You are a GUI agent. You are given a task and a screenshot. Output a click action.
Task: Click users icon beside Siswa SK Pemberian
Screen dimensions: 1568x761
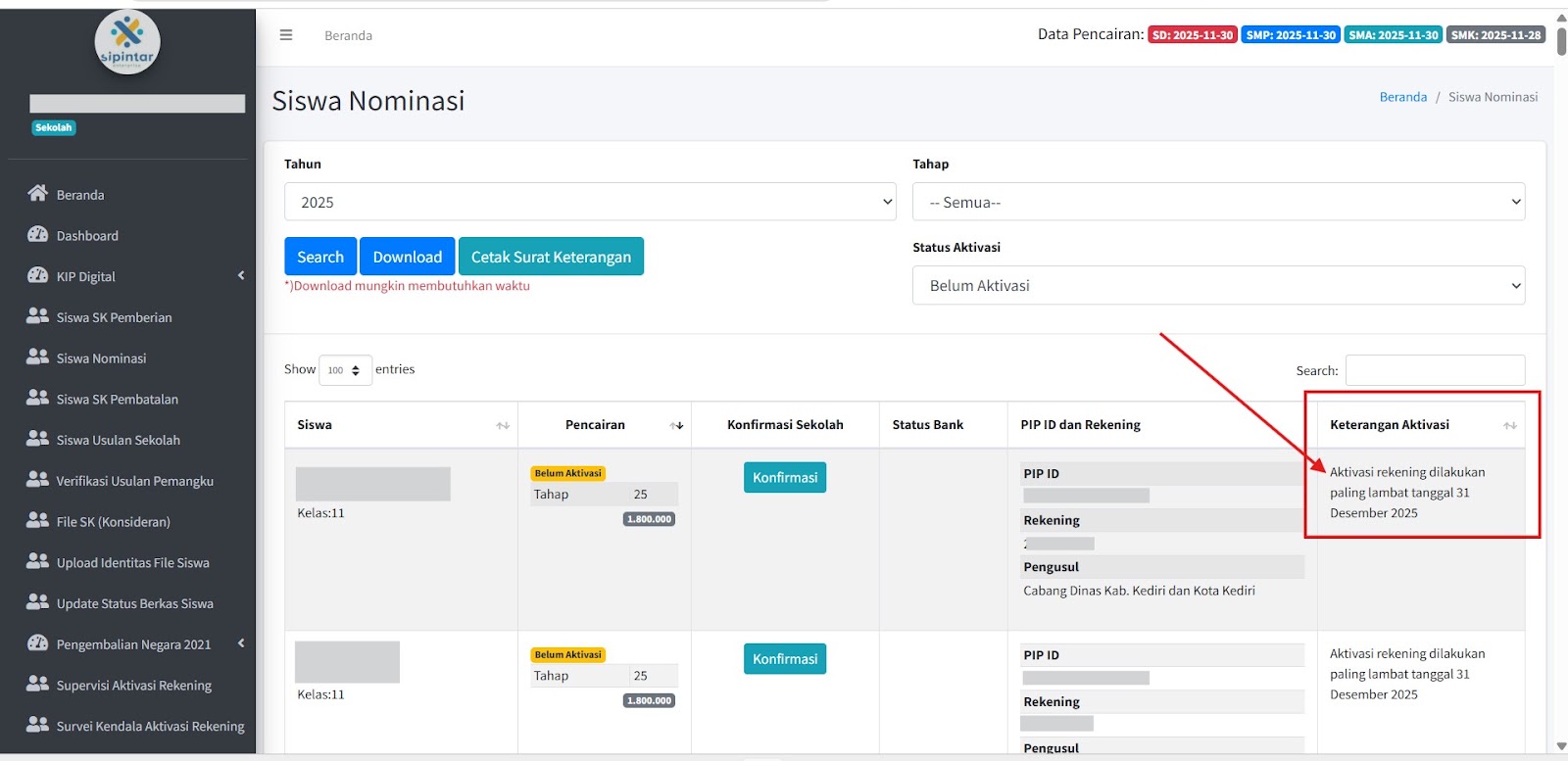point(37,315)
